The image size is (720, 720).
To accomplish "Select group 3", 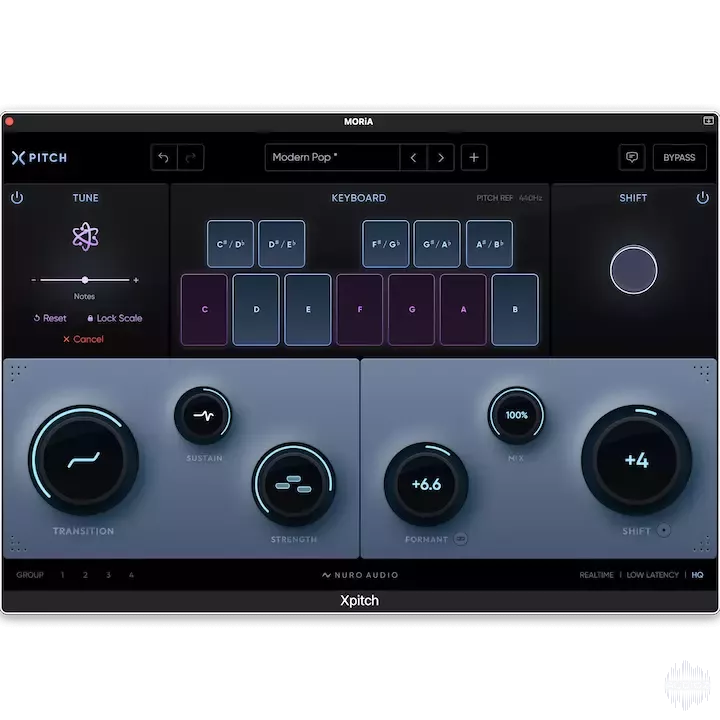I will 108,575.
